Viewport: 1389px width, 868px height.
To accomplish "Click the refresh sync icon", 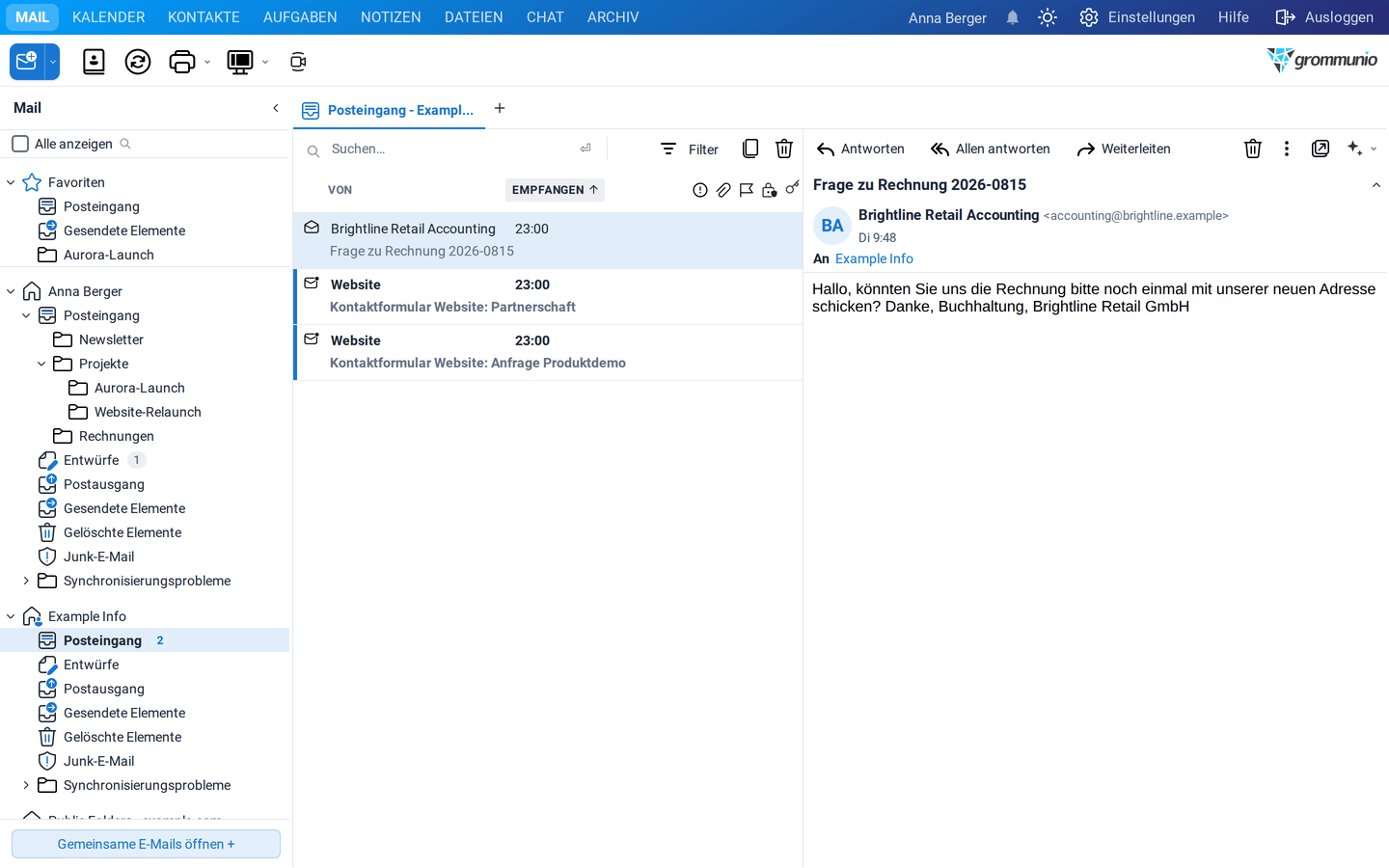I will point(138,62).
